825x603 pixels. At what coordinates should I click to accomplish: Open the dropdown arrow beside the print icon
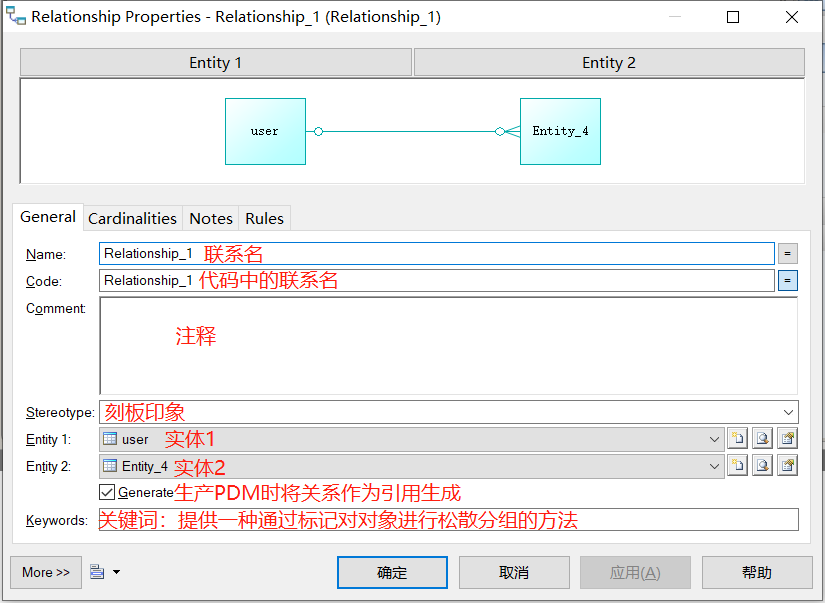tap(115, 571)
